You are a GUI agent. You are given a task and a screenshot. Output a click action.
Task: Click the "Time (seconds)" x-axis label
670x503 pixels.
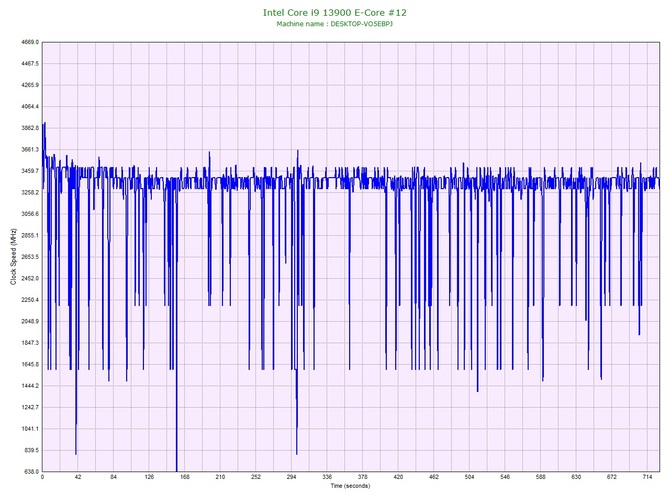coord(350,486)
